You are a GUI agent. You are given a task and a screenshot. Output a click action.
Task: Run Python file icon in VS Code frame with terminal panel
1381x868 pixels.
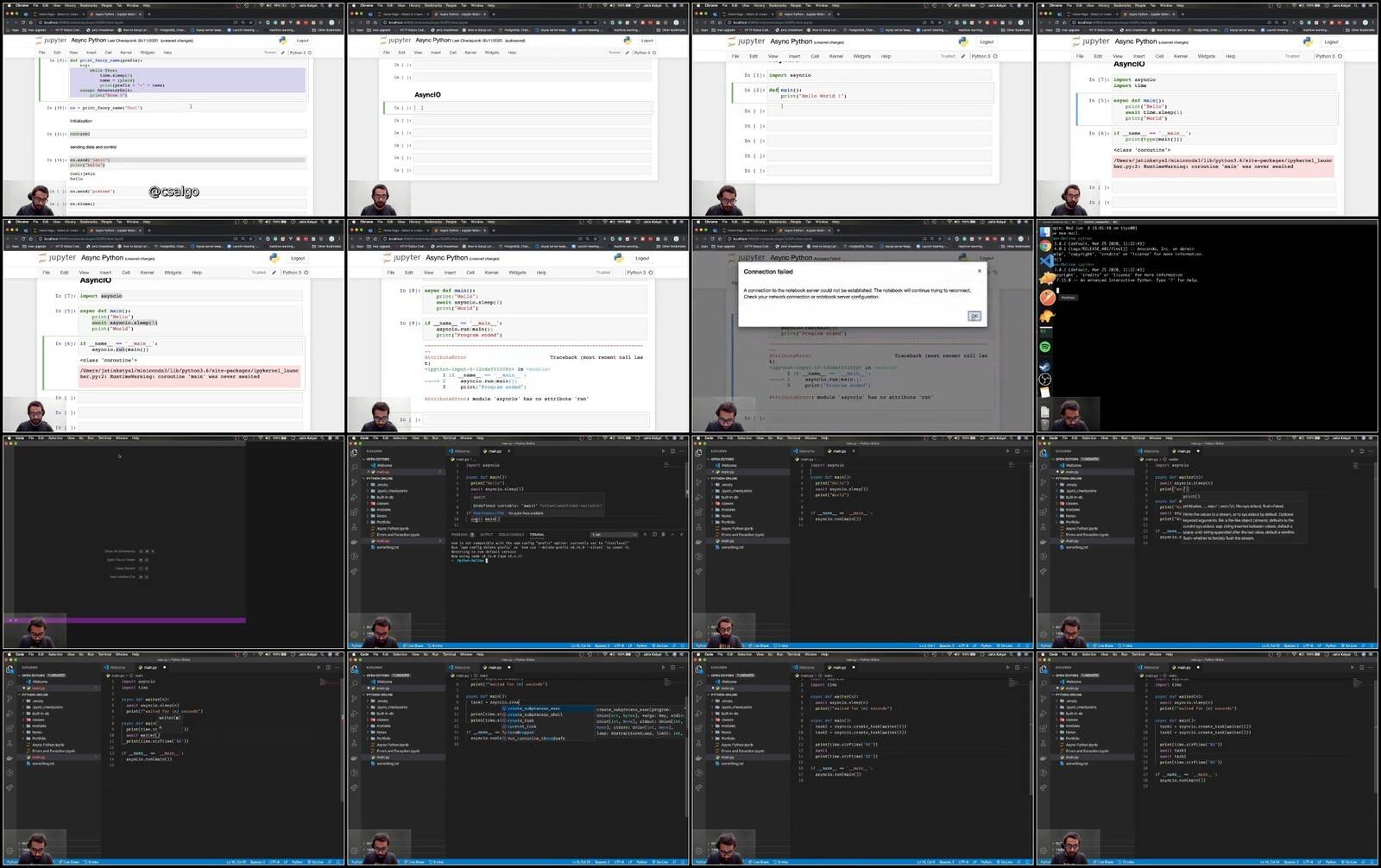[x=663, y=451]
